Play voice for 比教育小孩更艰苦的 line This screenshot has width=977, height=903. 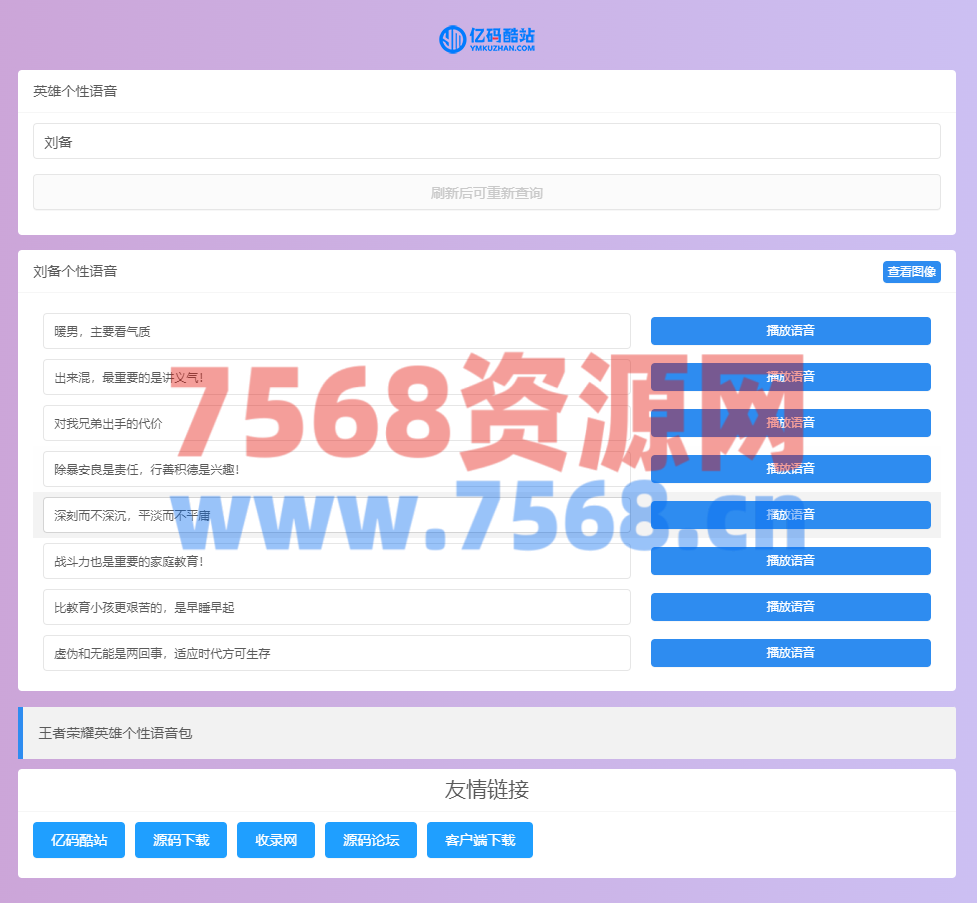pyautogui.click(x=790, y=607)
